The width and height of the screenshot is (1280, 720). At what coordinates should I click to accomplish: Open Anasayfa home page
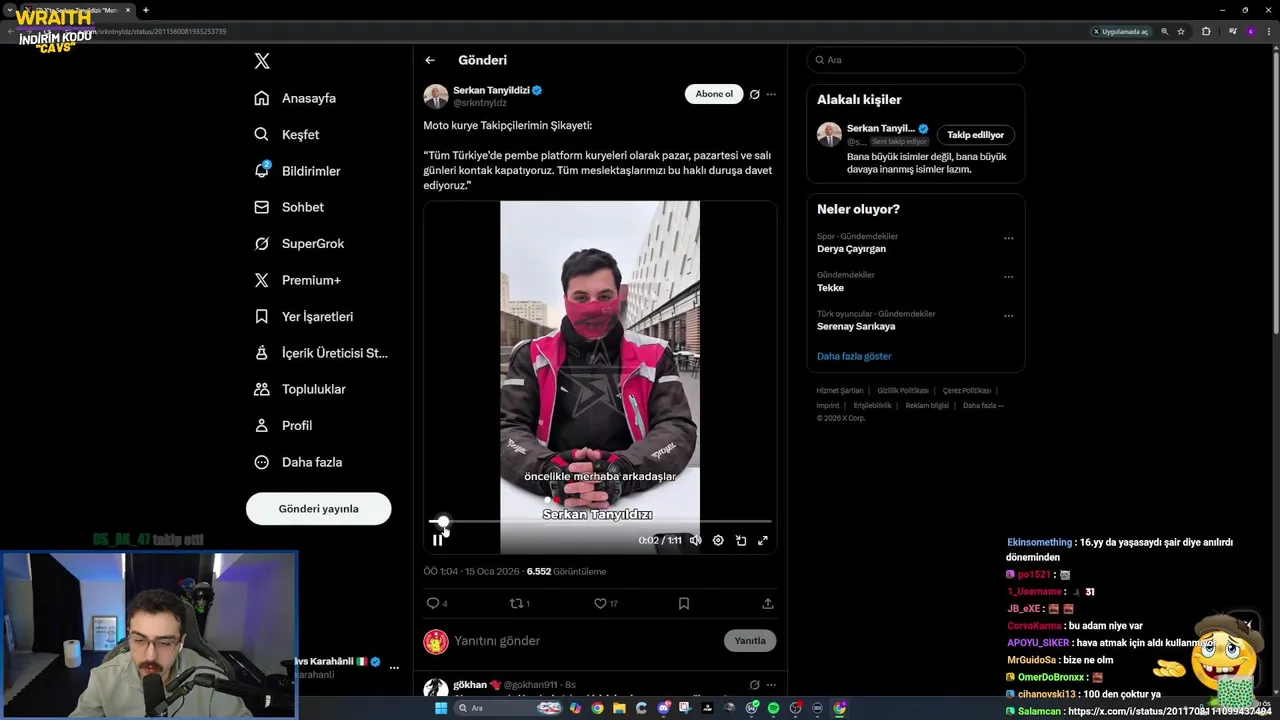295,98
